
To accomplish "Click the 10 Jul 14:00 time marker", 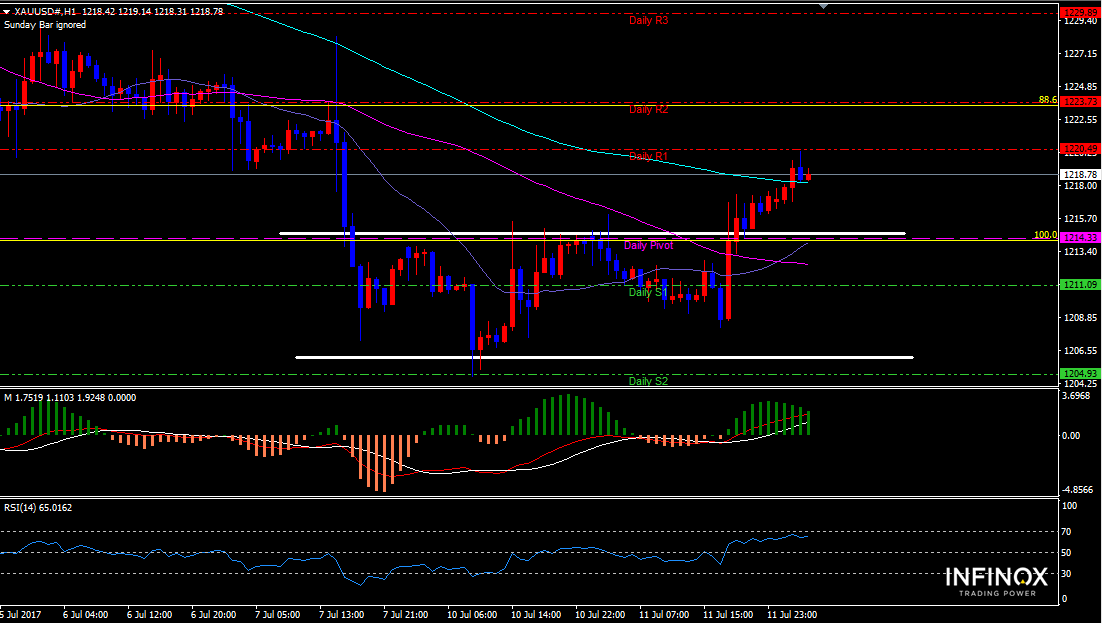I will 533,614.
